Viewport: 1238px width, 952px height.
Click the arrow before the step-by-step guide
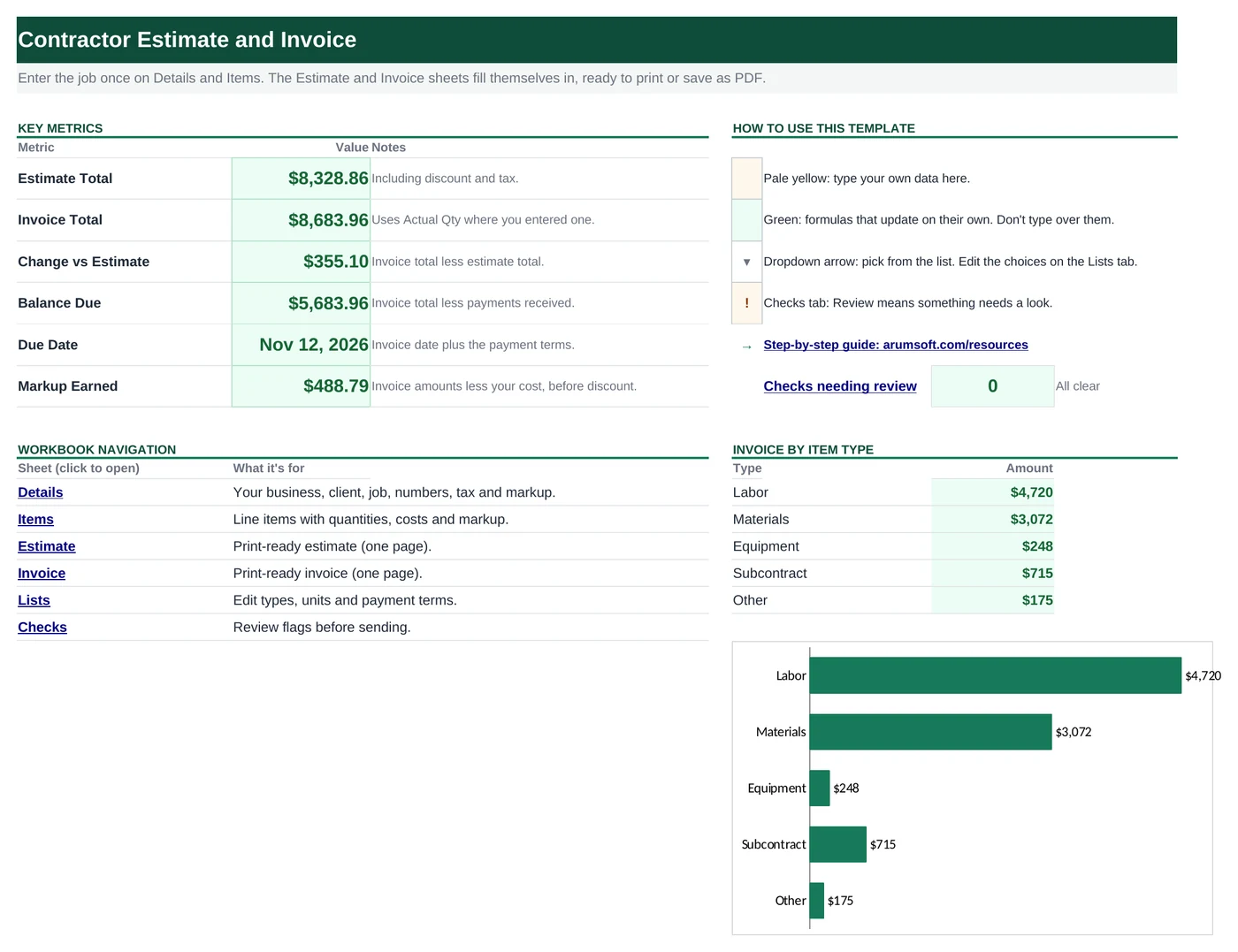[x=746, y=346]
